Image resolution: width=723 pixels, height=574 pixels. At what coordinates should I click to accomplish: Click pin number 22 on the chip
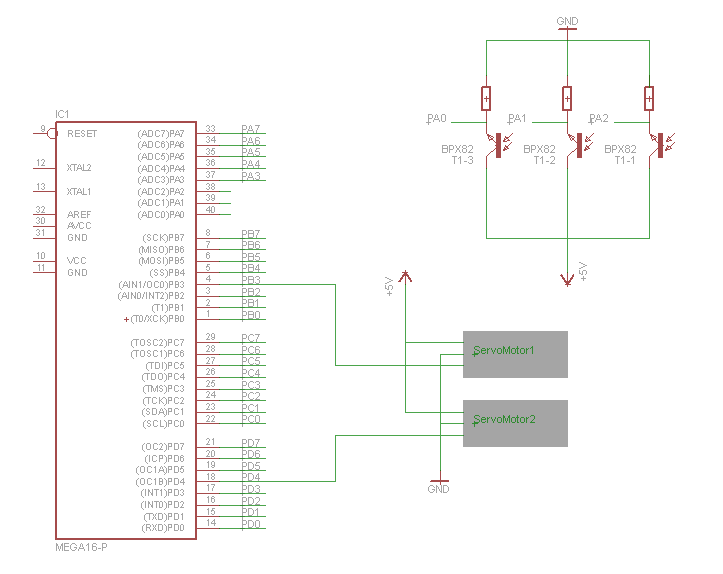coord(211,419)
